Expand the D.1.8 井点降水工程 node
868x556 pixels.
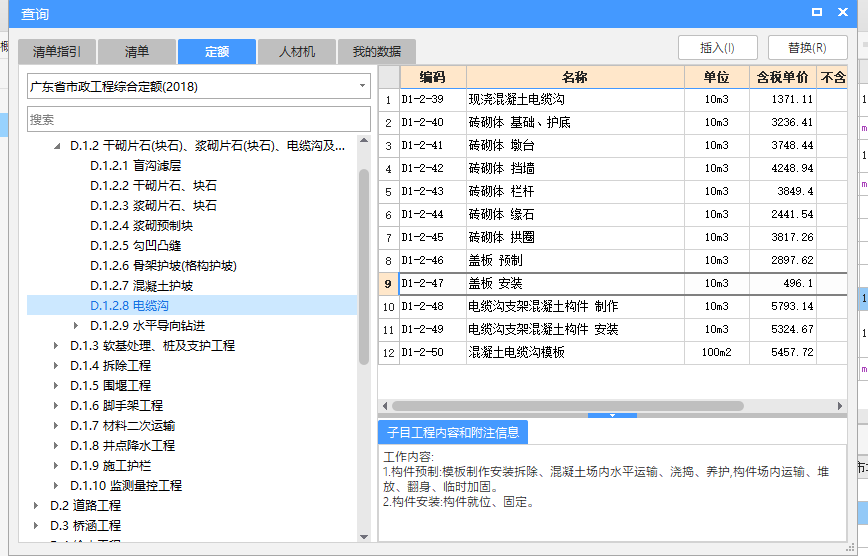click(x=56, y=445)
